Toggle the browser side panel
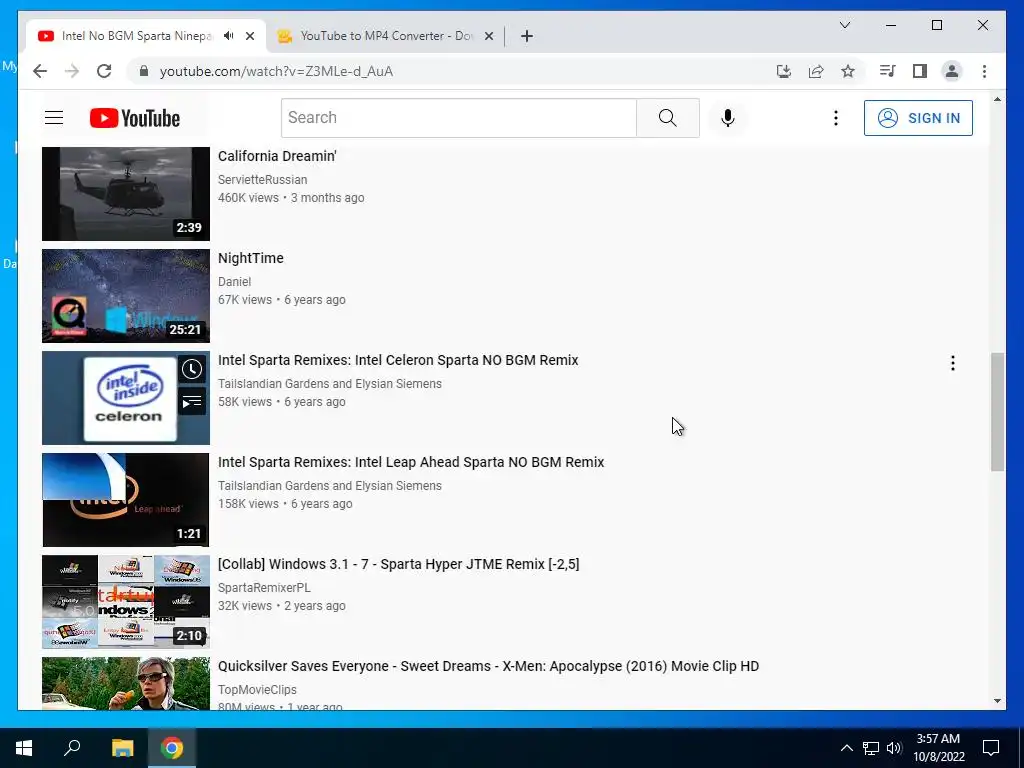This screenshot has height=768, width=1024. tap(920, 71)
